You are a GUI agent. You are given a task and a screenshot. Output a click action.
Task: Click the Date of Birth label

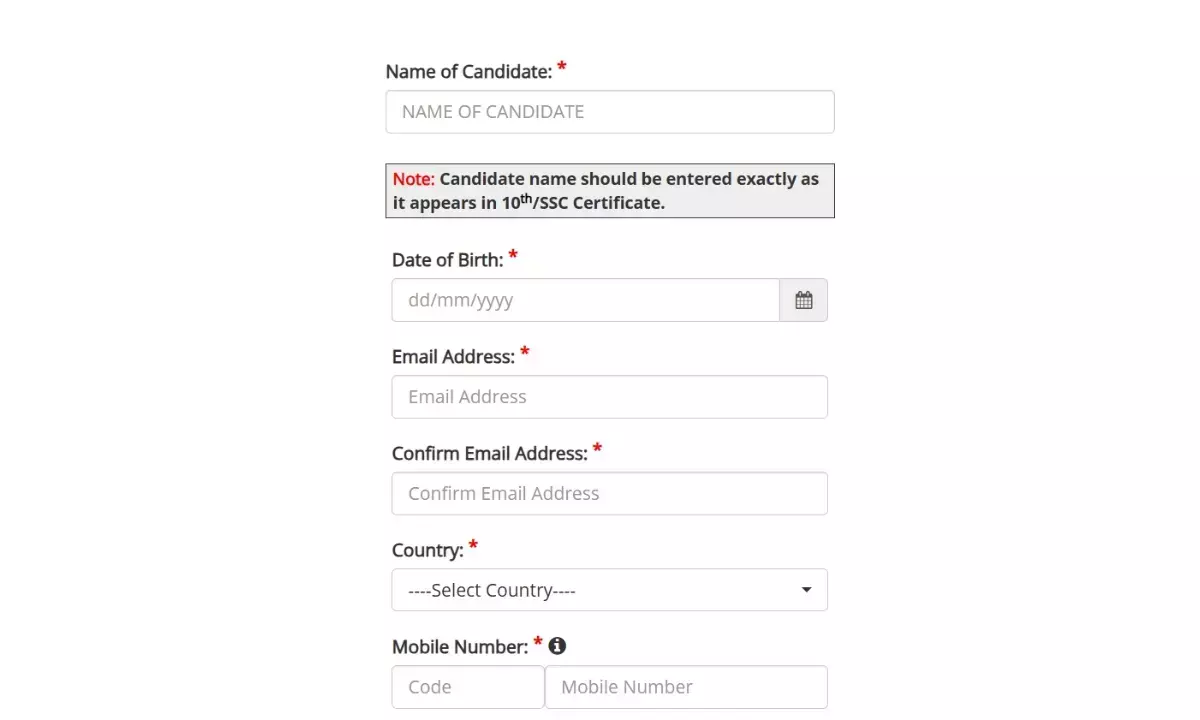447,260
